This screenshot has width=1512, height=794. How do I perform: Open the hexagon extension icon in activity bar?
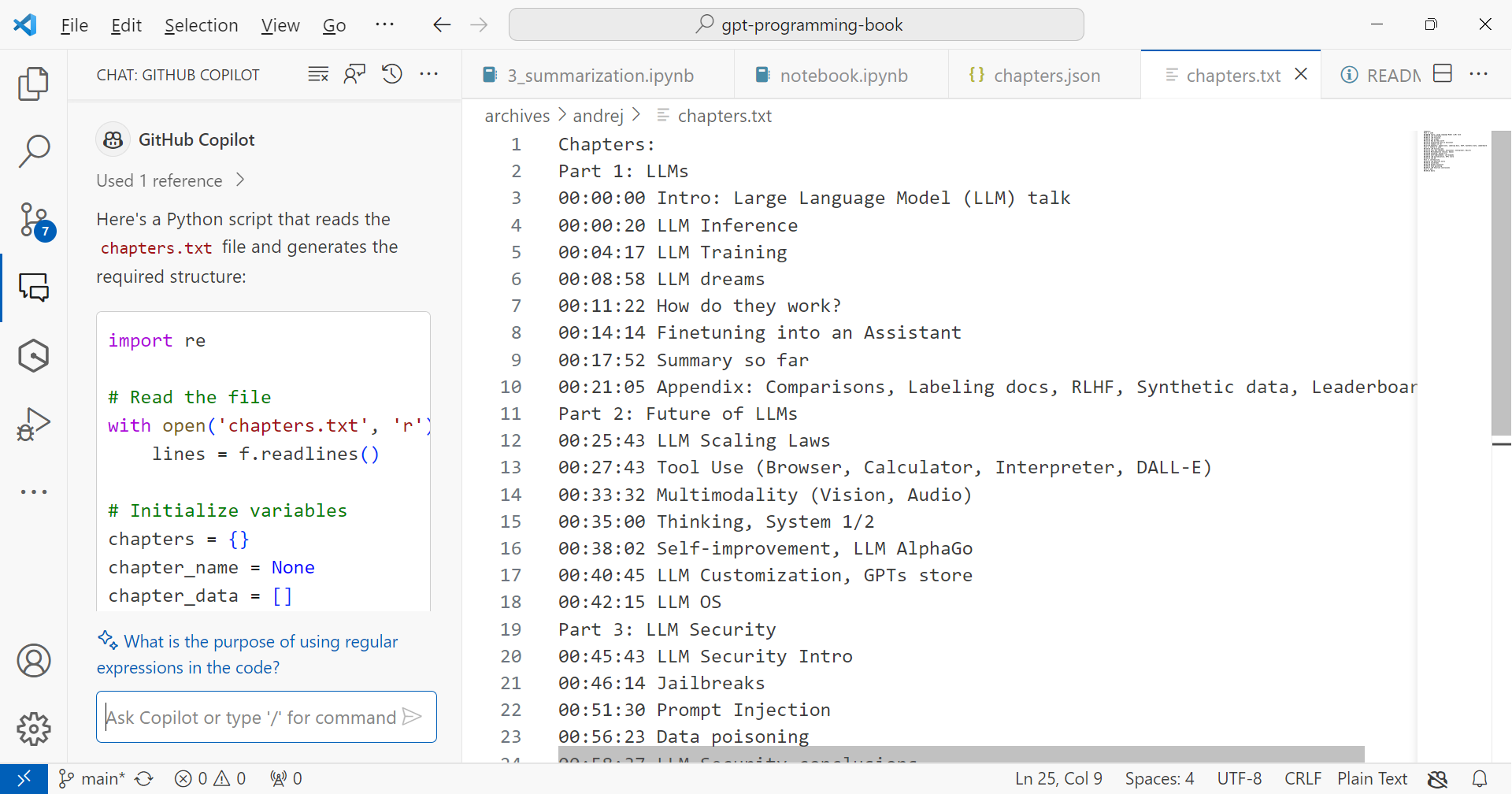33,356
